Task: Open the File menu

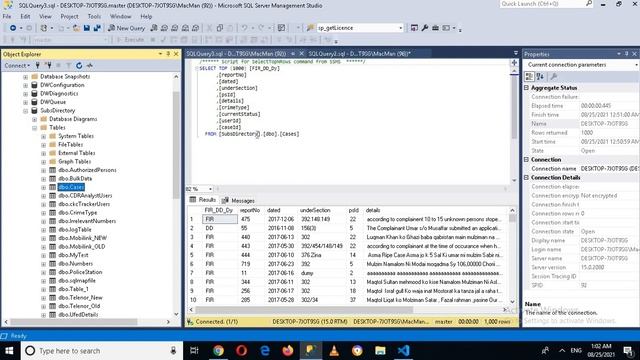Action: [x=7, y=16]
